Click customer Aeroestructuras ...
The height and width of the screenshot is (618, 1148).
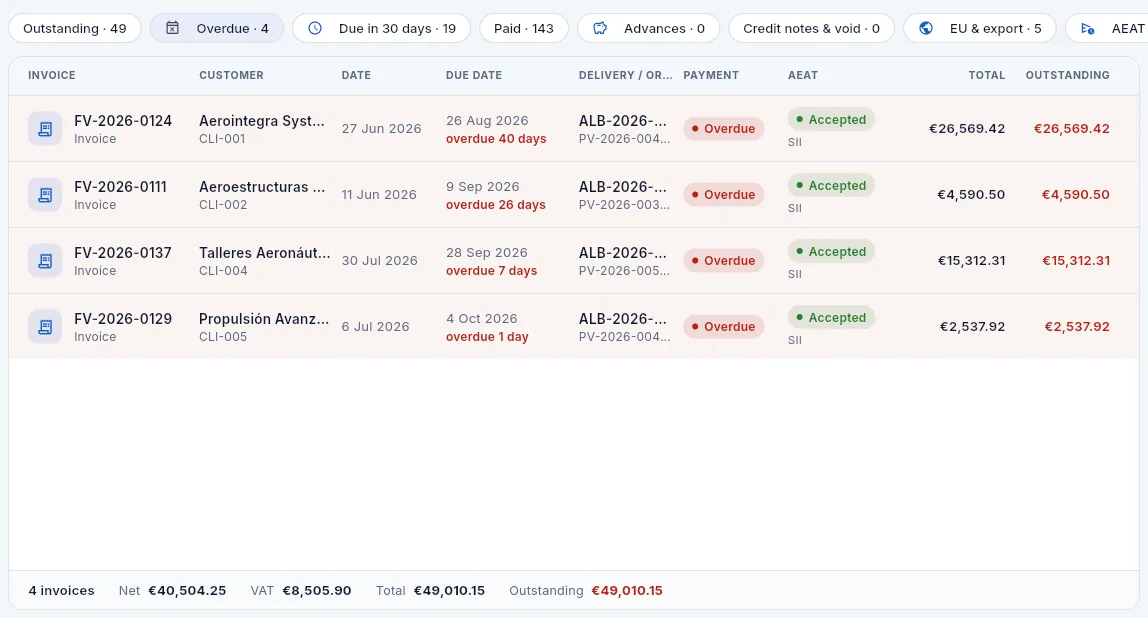point(262,187)
